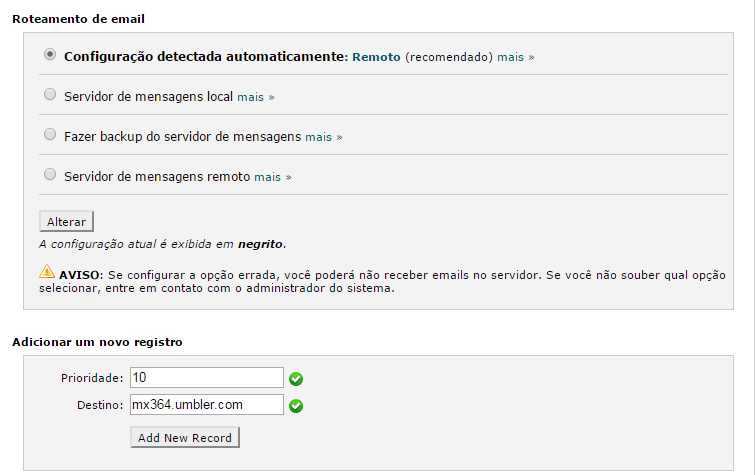Click the Add New Record button
The width and height of the screenshot is (755, 475).
185,437
